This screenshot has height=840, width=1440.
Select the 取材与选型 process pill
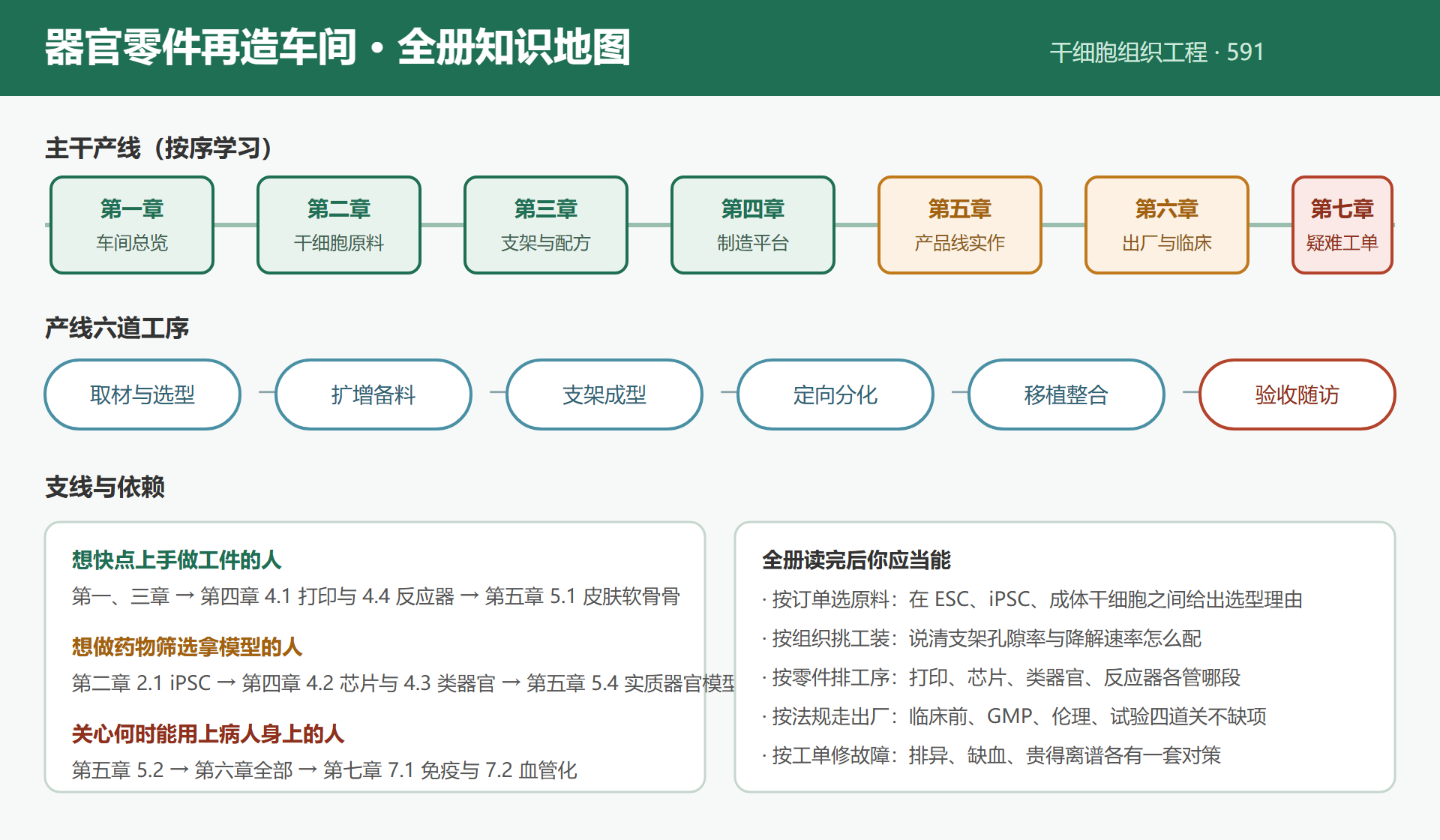pyautogui.click(x=142, y=394)
